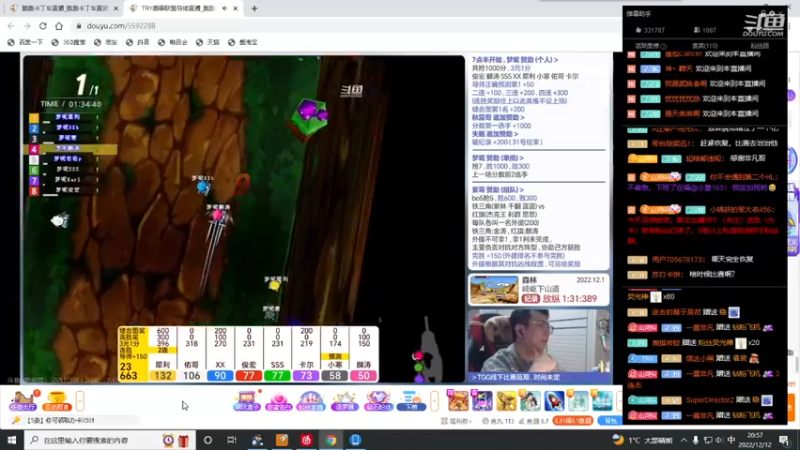Switch to the 贵宾(110) tab in danmu panel
This screenshot has width=800, height=450.
[705, 46]
